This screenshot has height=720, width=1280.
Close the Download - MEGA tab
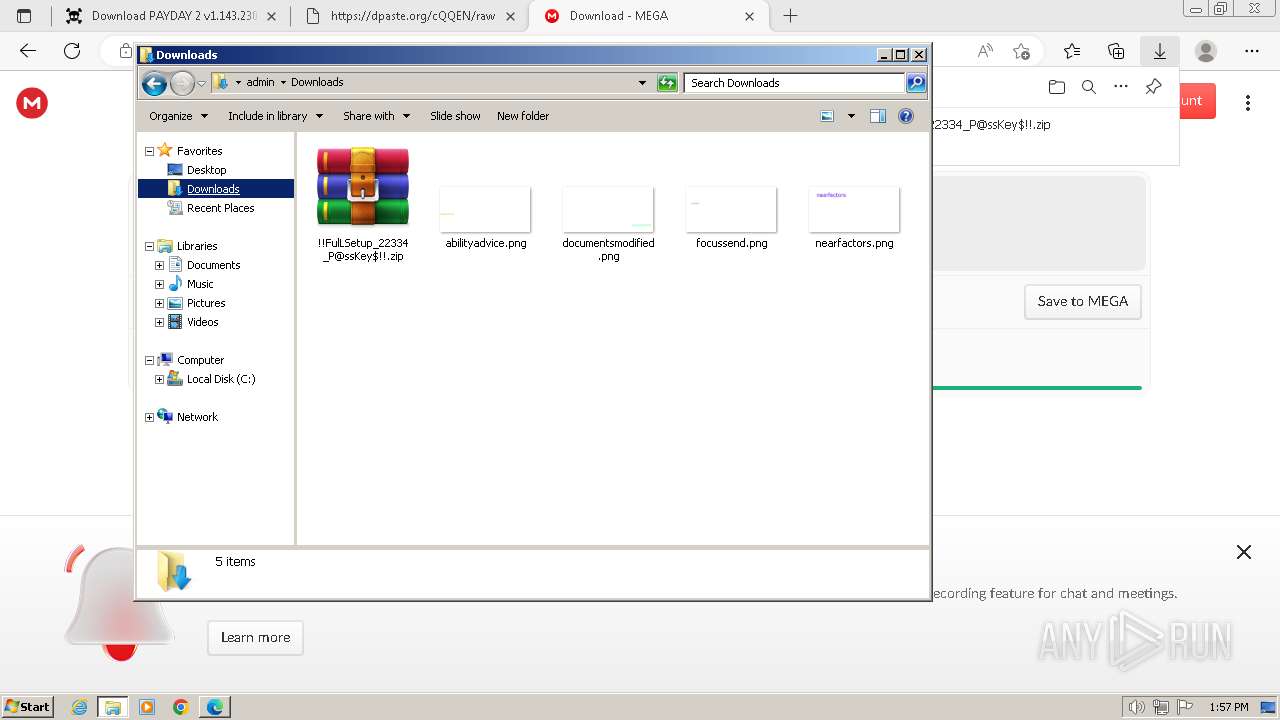pyautogui.click(x=749, y=16)
